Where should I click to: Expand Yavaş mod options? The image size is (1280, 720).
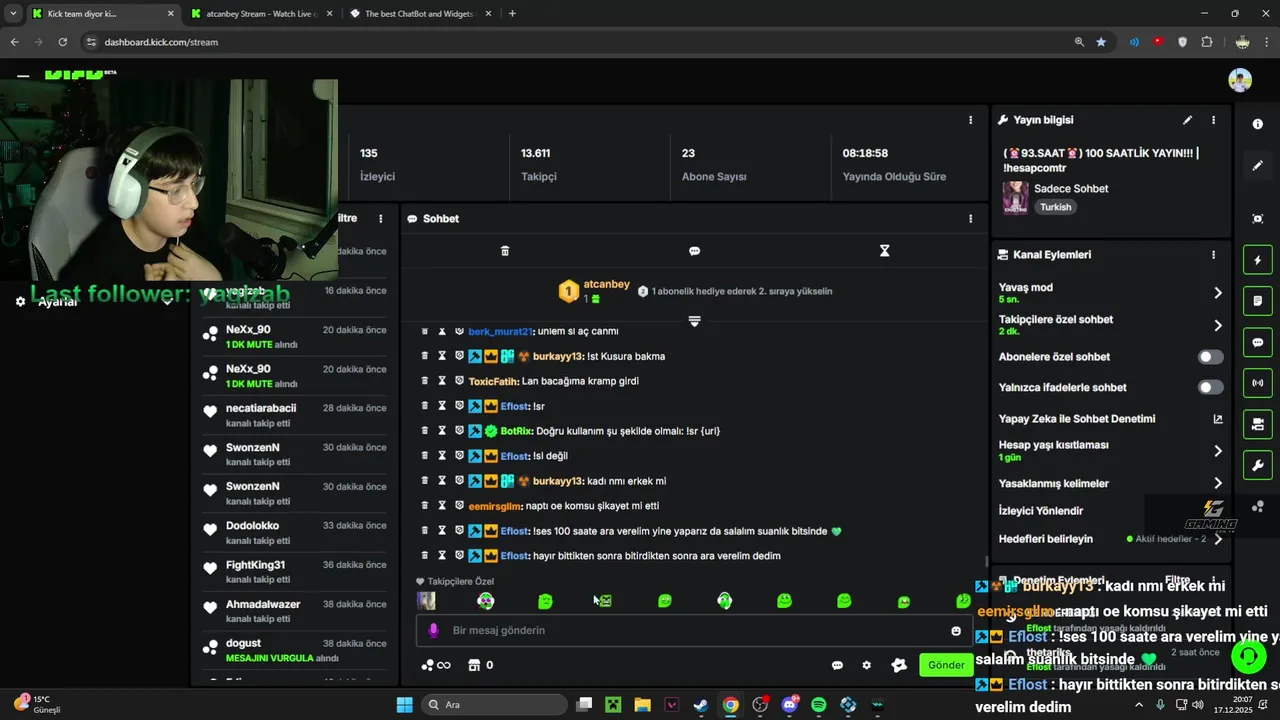pos(1218,293)
